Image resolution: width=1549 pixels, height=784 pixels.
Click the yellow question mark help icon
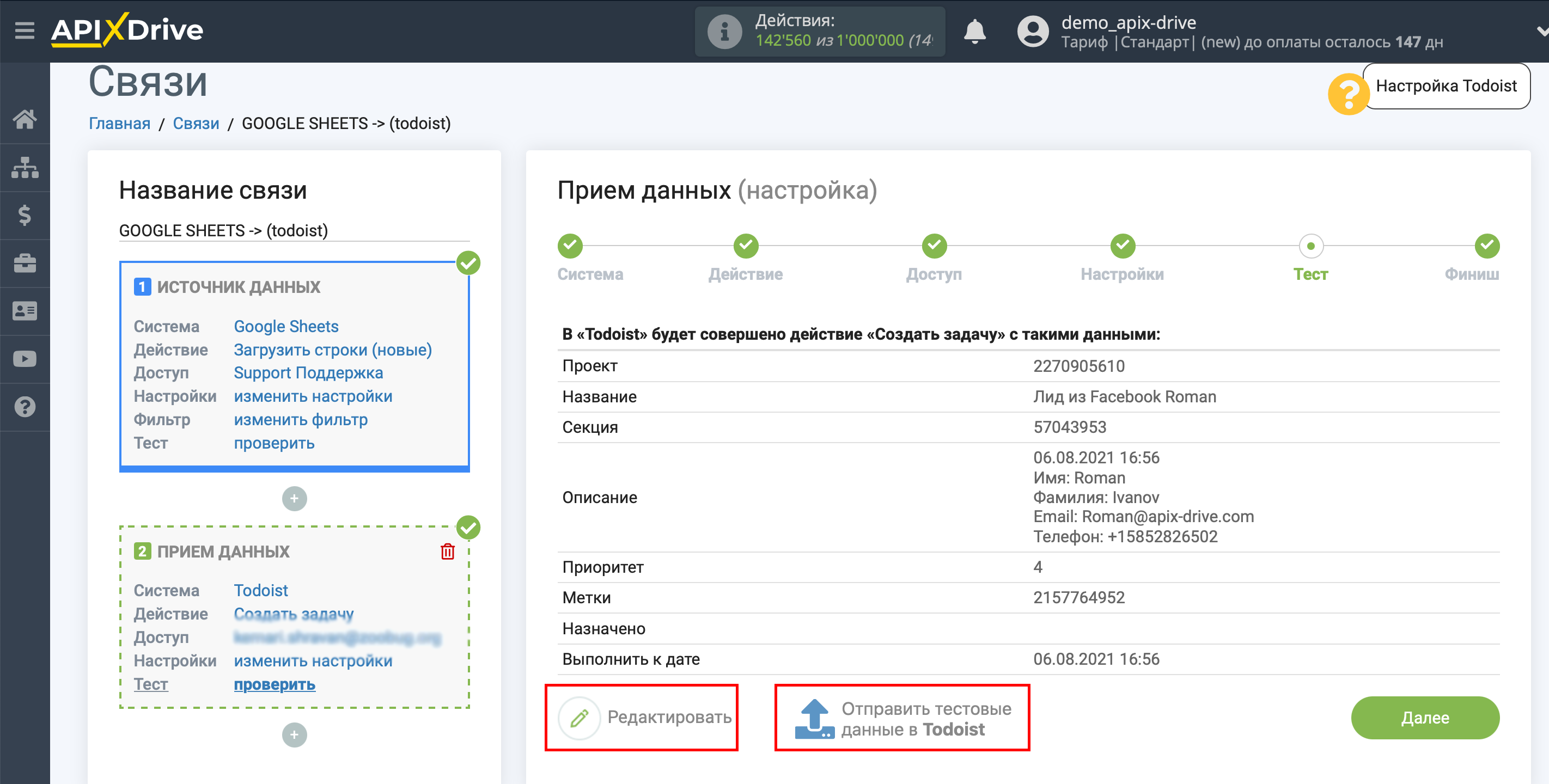click(1348, 93)
